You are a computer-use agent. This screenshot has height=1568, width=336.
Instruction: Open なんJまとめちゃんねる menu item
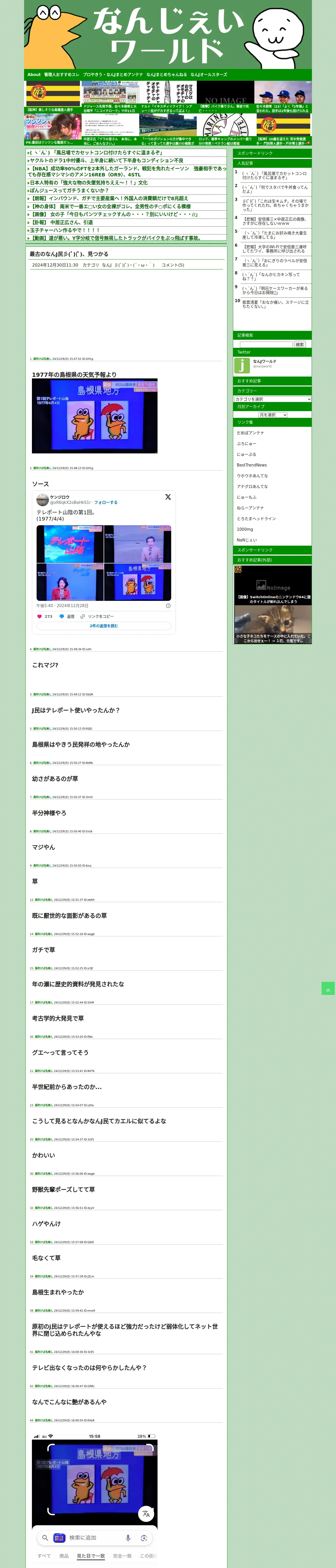[166, 75]
